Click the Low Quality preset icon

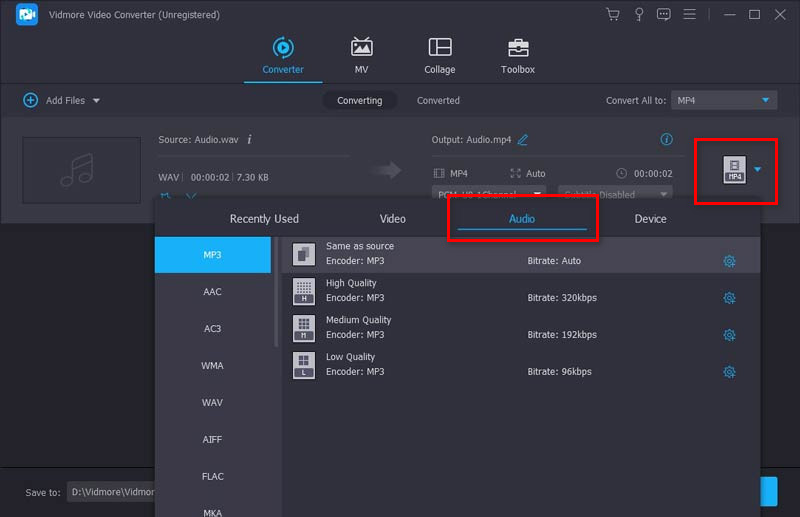click(304, 365)
